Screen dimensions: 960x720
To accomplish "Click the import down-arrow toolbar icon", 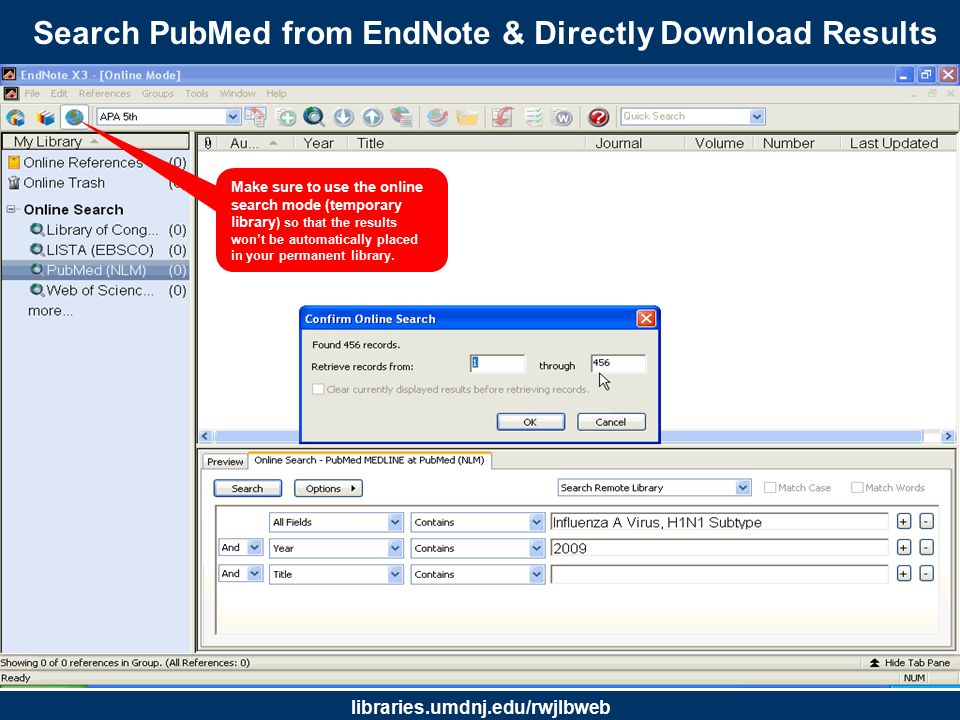I will click(x=343, y=117).
